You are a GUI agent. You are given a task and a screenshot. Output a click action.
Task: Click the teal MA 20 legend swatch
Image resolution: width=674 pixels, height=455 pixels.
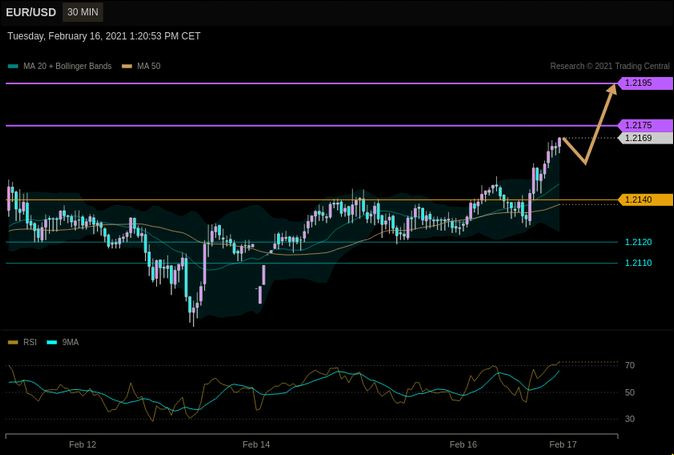(13, 66)
